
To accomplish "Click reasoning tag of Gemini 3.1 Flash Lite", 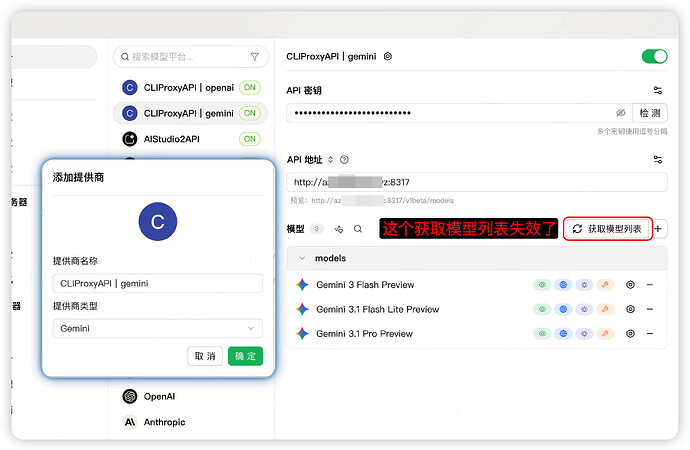I will (x=584, y=309).
